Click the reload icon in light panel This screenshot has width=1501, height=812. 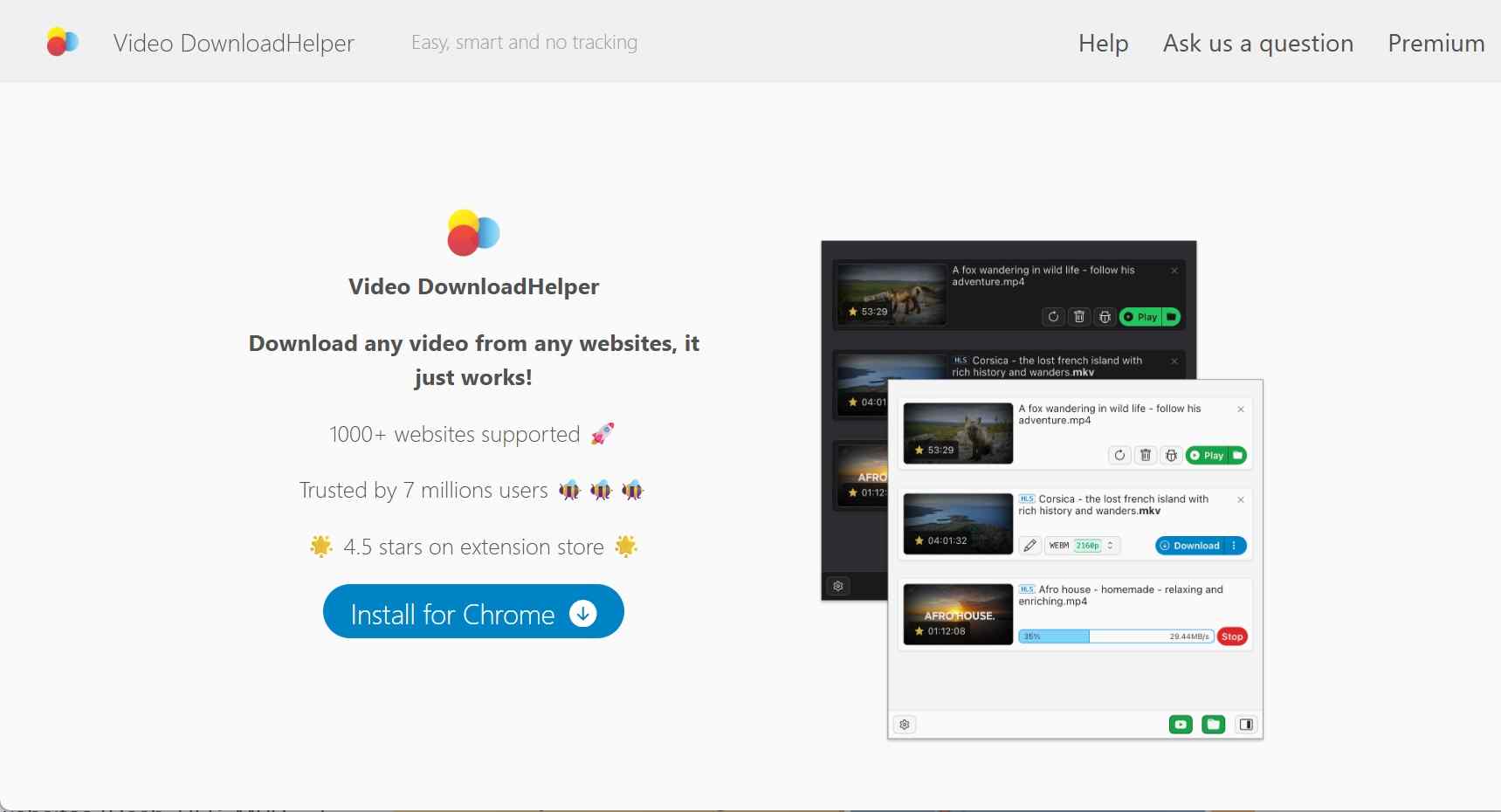coord(1119,455)
